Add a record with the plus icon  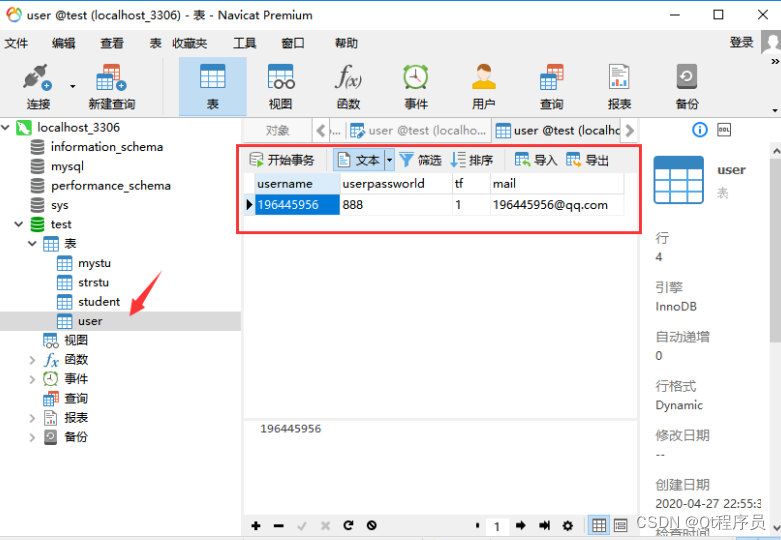click(x=256, y=526)
